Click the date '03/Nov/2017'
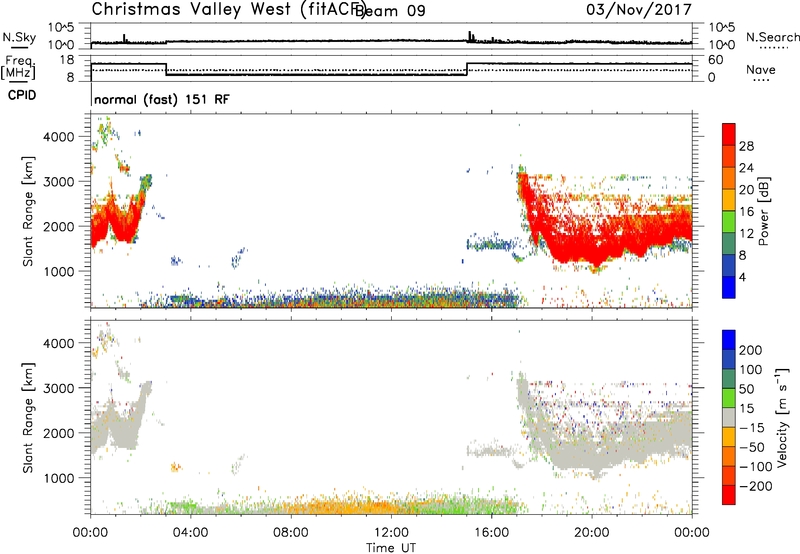Screen dimensions: 800x554 [x=639, y=10]
